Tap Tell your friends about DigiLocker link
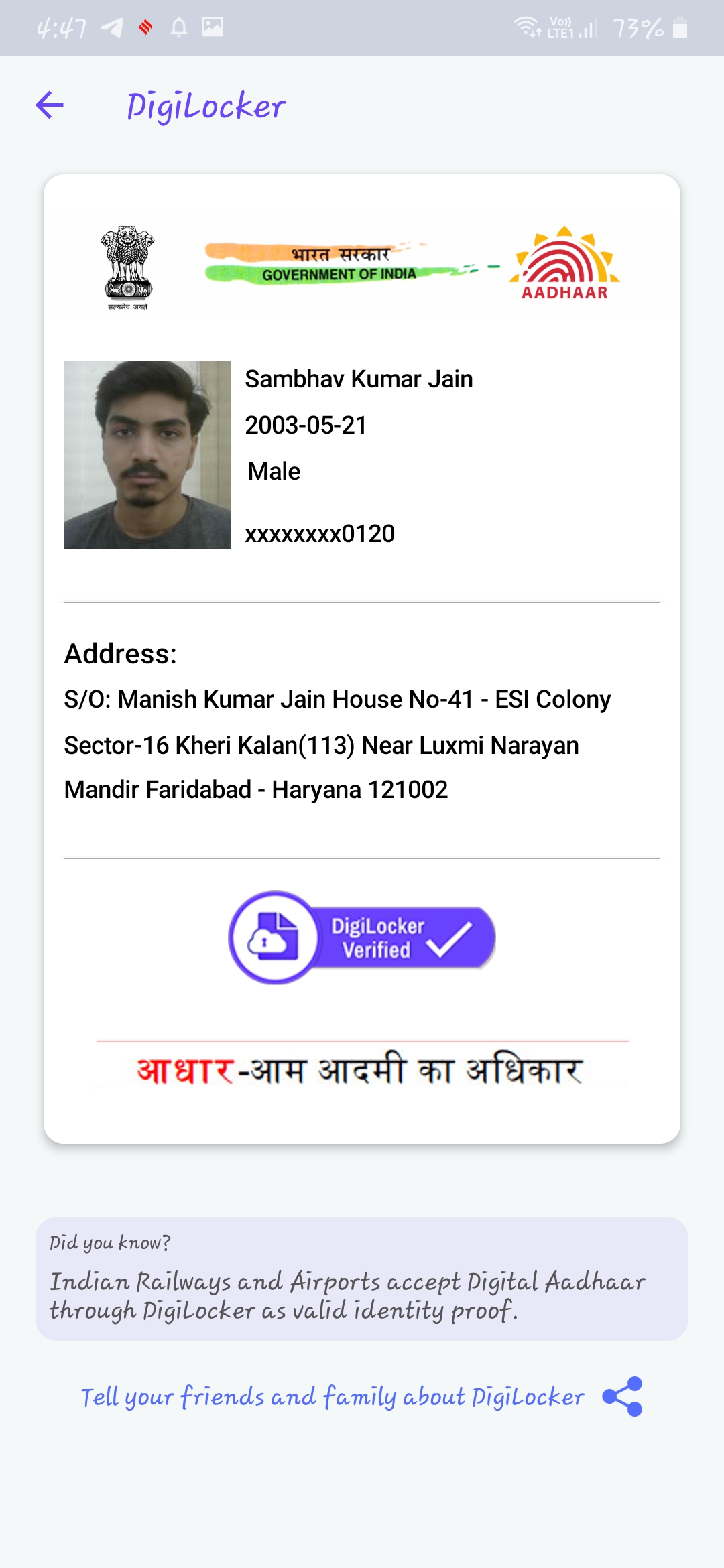The height and width of the screenshot is (1568, 724). (x=333, y=1397)
